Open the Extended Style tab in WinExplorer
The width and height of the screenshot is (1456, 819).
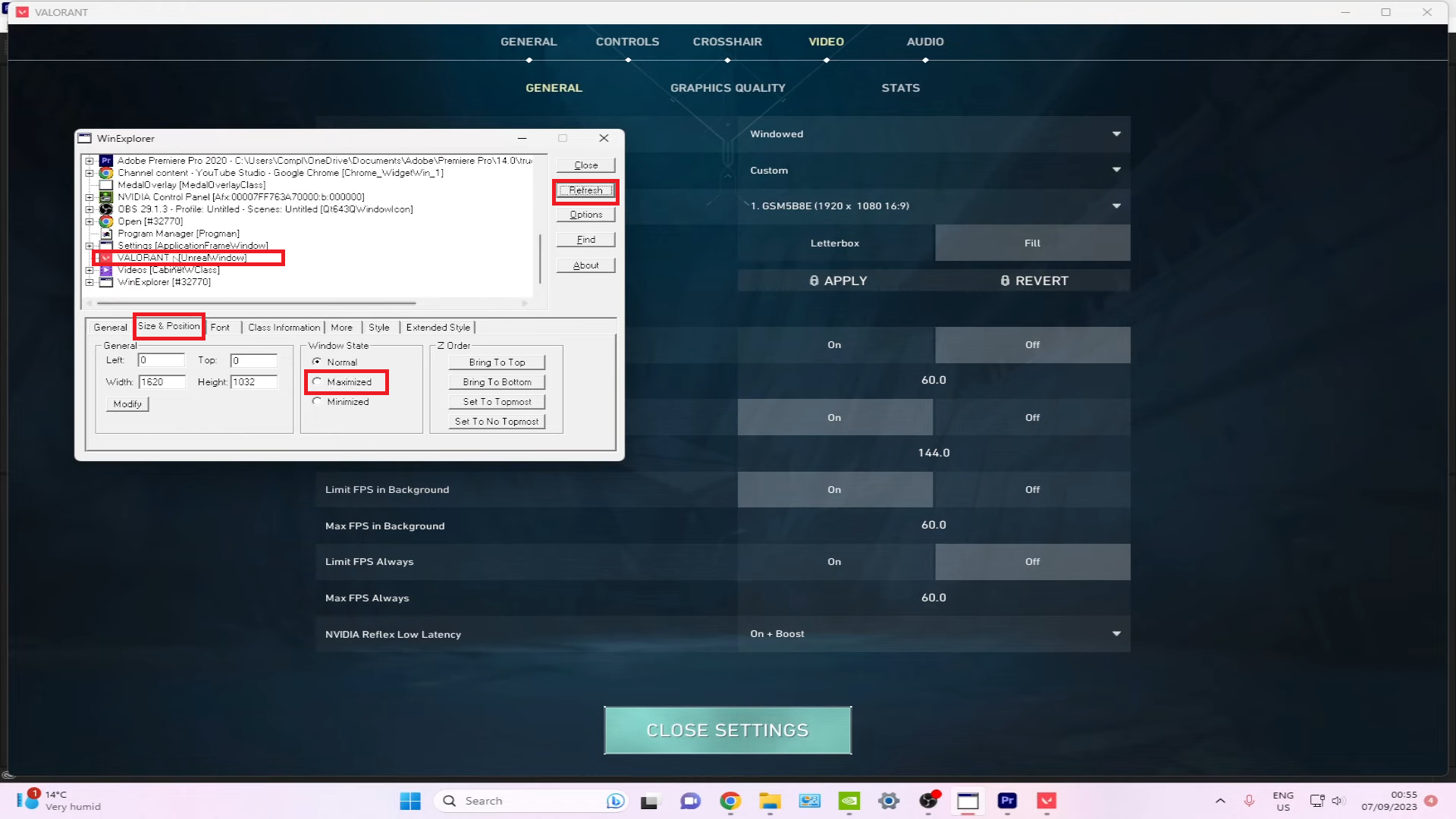[x=438, y=328]
